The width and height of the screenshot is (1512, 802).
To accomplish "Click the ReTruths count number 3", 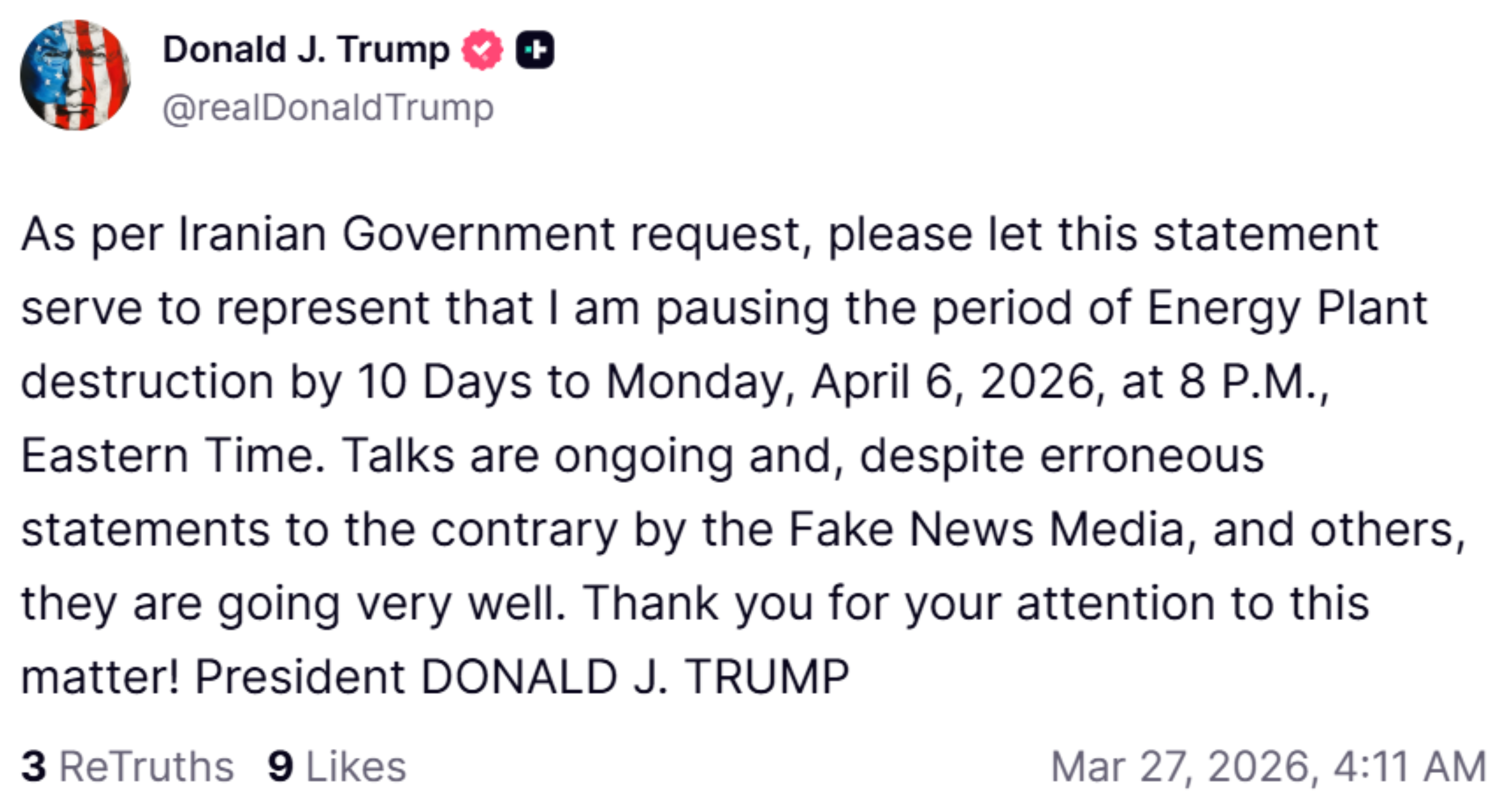I will (33, 767).
